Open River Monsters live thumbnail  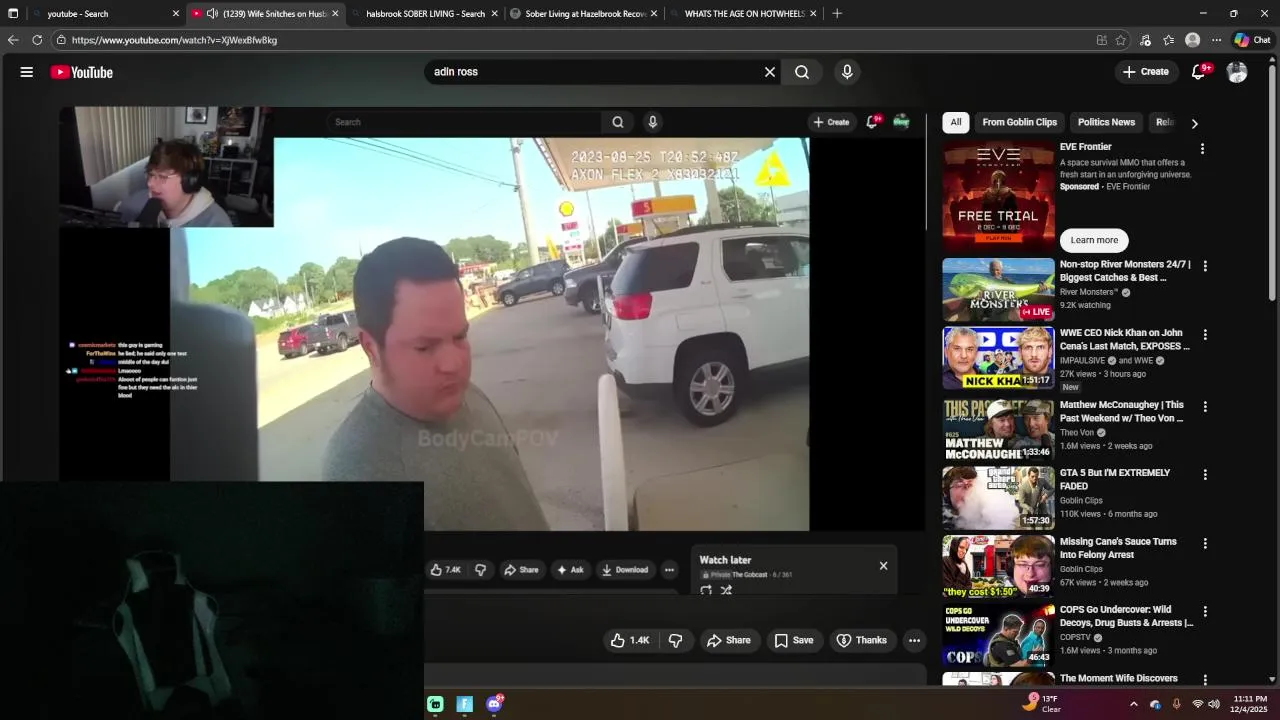click(998, 290)
